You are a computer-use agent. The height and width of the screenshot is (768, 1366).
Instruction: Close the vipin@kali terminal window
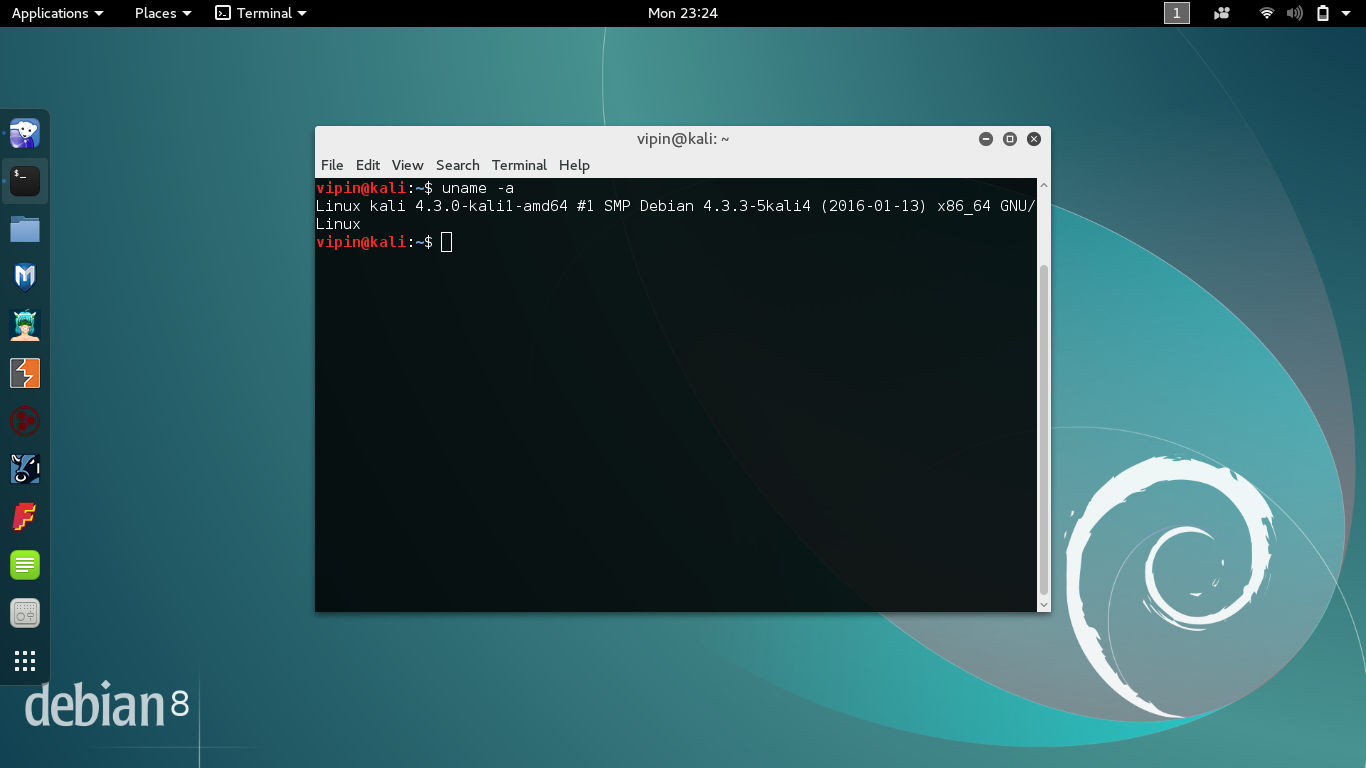1034,139
